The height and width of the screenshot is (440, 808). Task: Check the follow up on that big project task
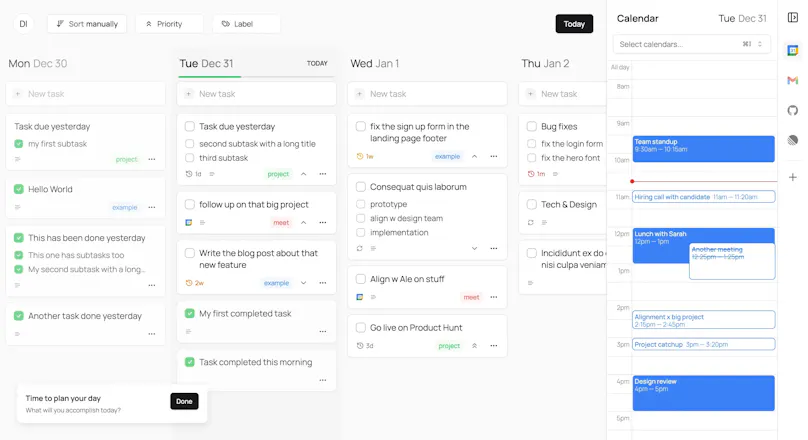tap(190, 205)
